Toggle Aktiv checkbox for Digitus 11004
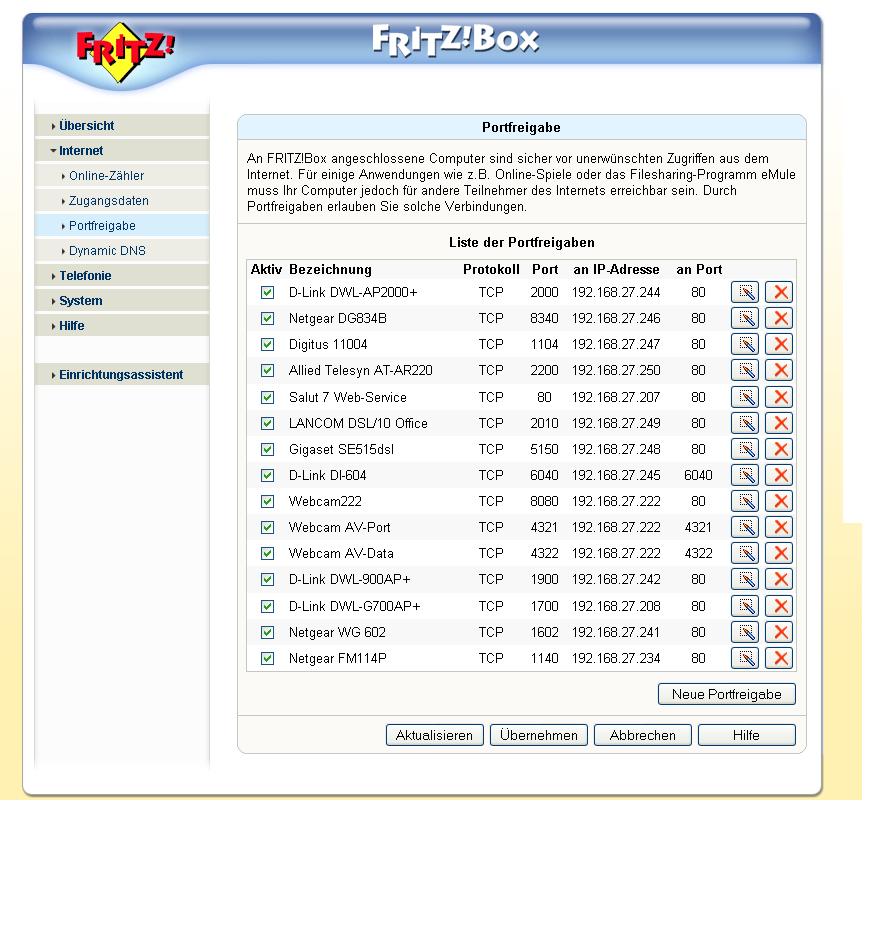 [x=268, y=345]
